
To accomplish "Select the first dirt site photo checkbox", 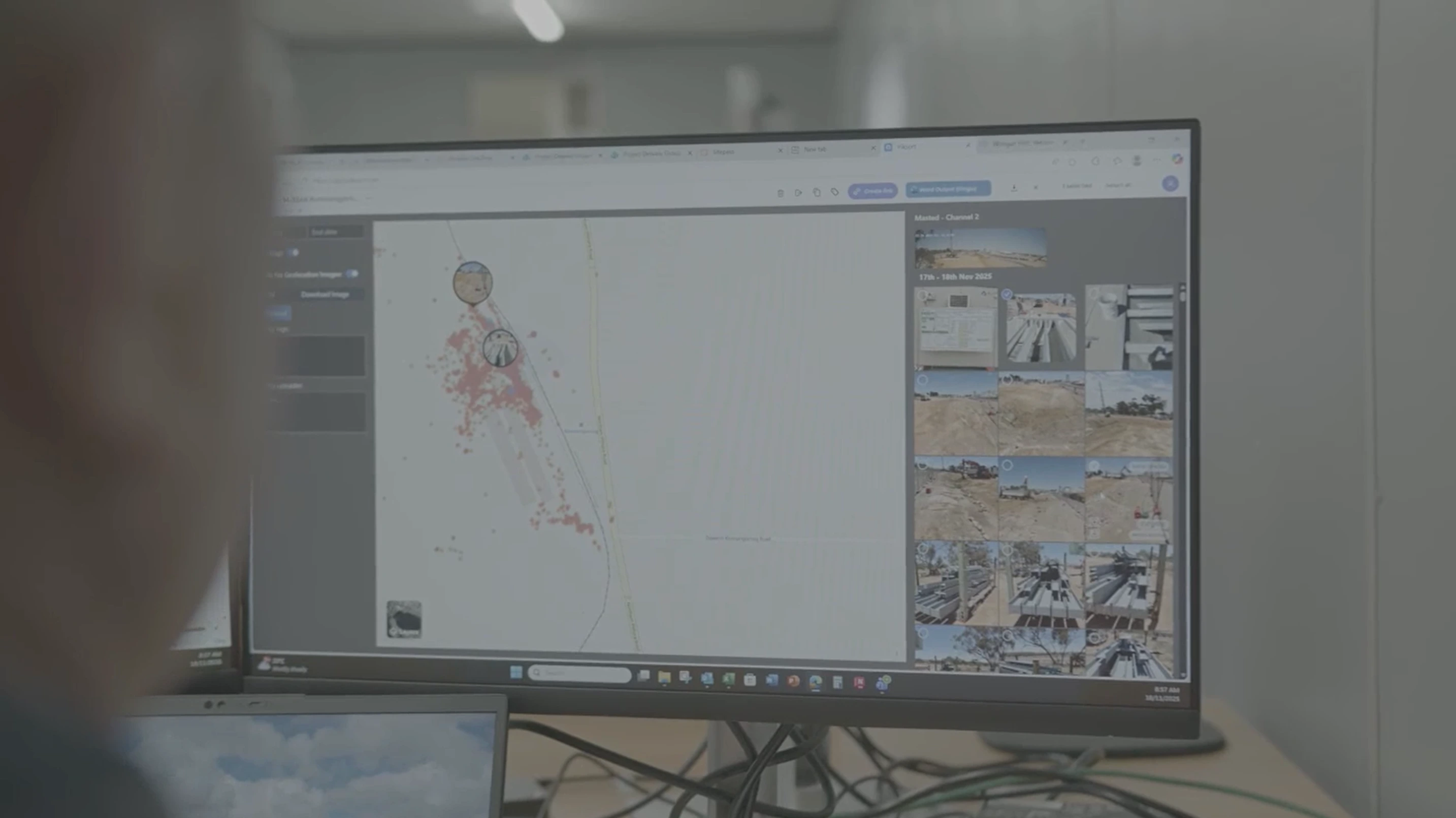I will [x=922, y=381].
